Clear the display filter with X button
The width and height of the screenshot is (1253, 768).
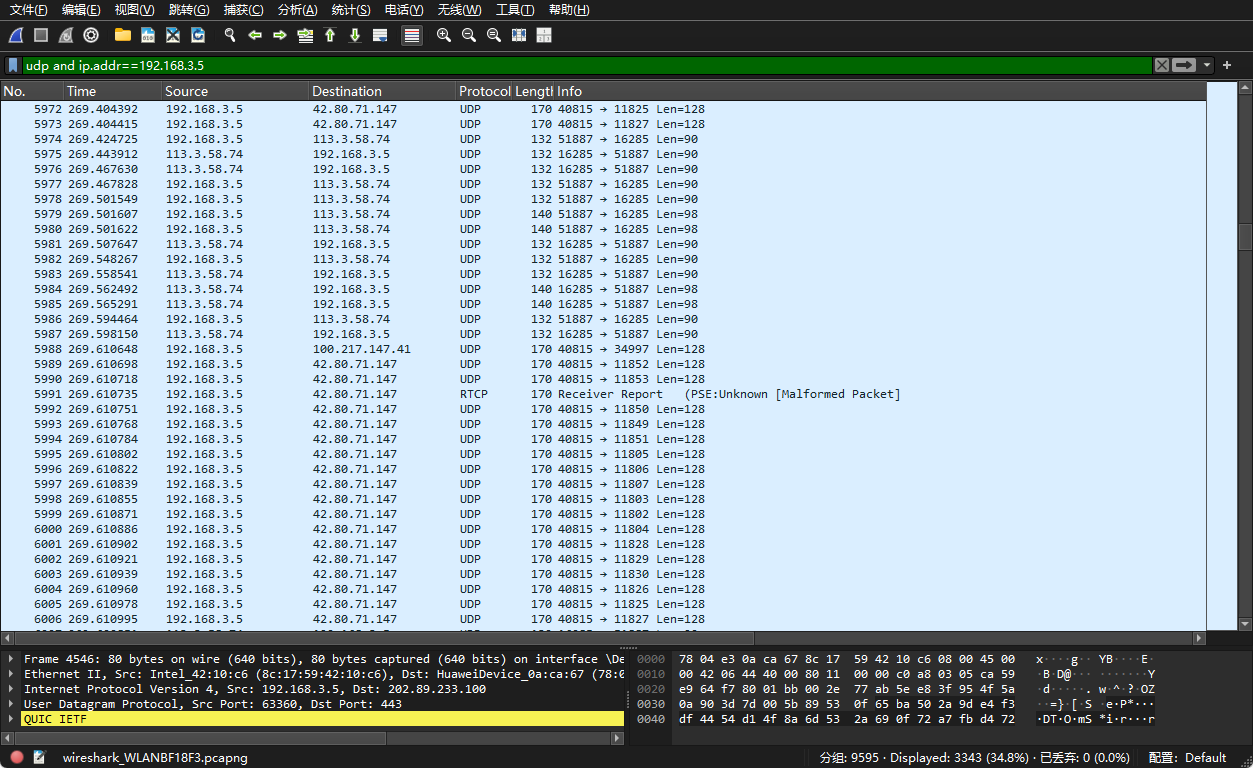click(x=1162, y=65)
